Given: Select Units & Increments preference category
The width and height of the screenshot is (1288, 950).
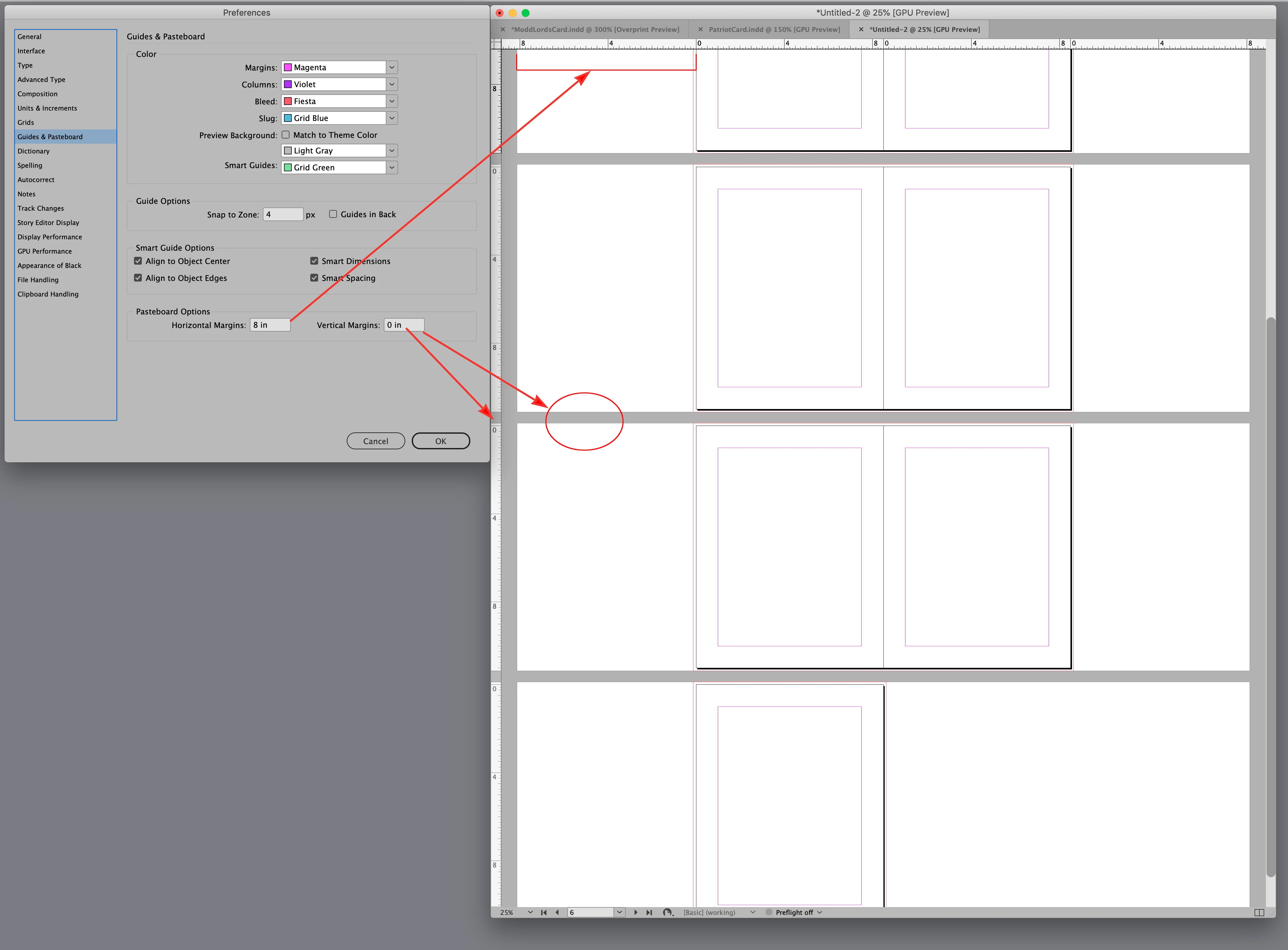Looking at the screenshot, I should point(47,108).
